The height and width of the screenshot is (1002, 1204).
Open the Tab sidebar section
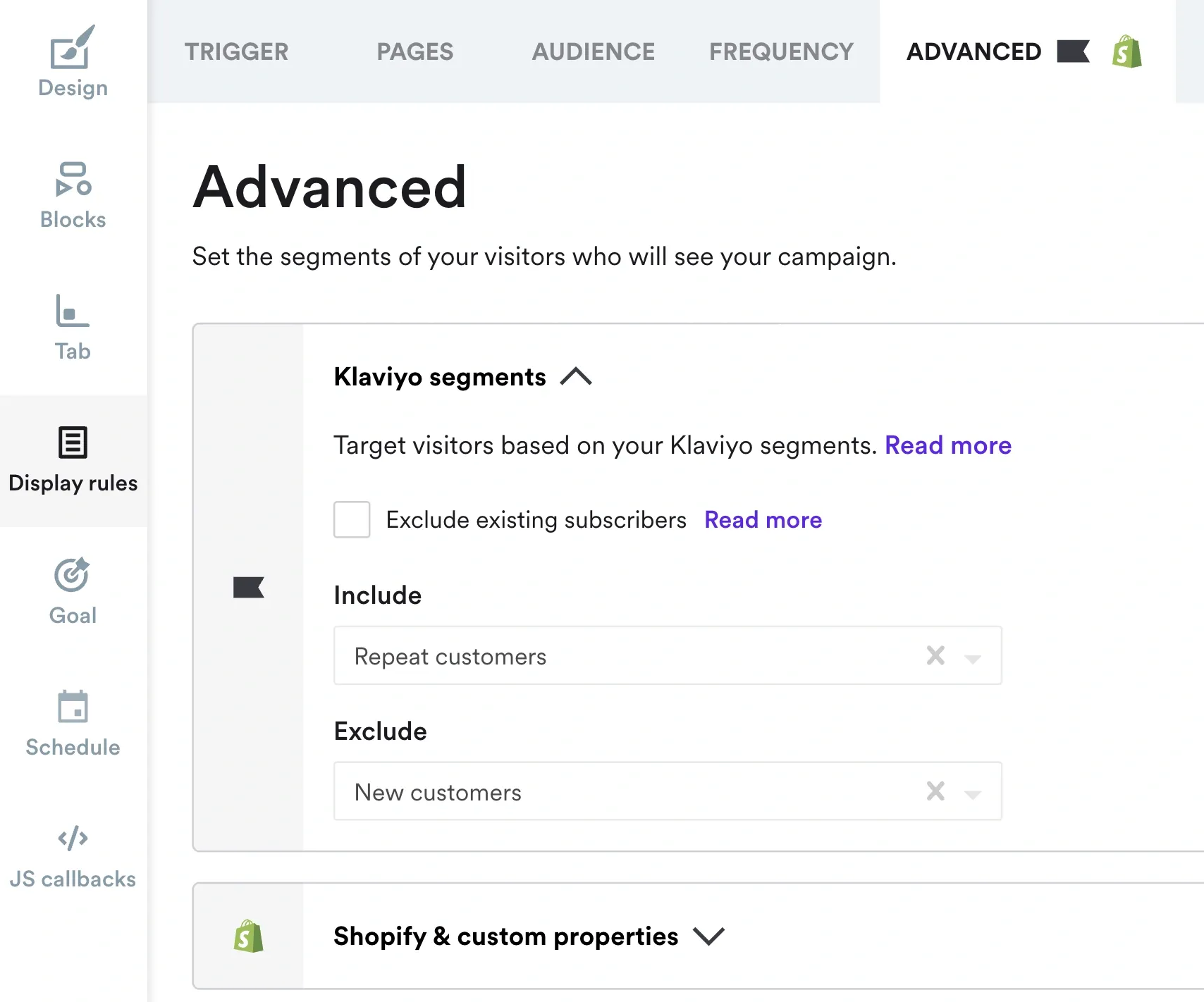73,327
